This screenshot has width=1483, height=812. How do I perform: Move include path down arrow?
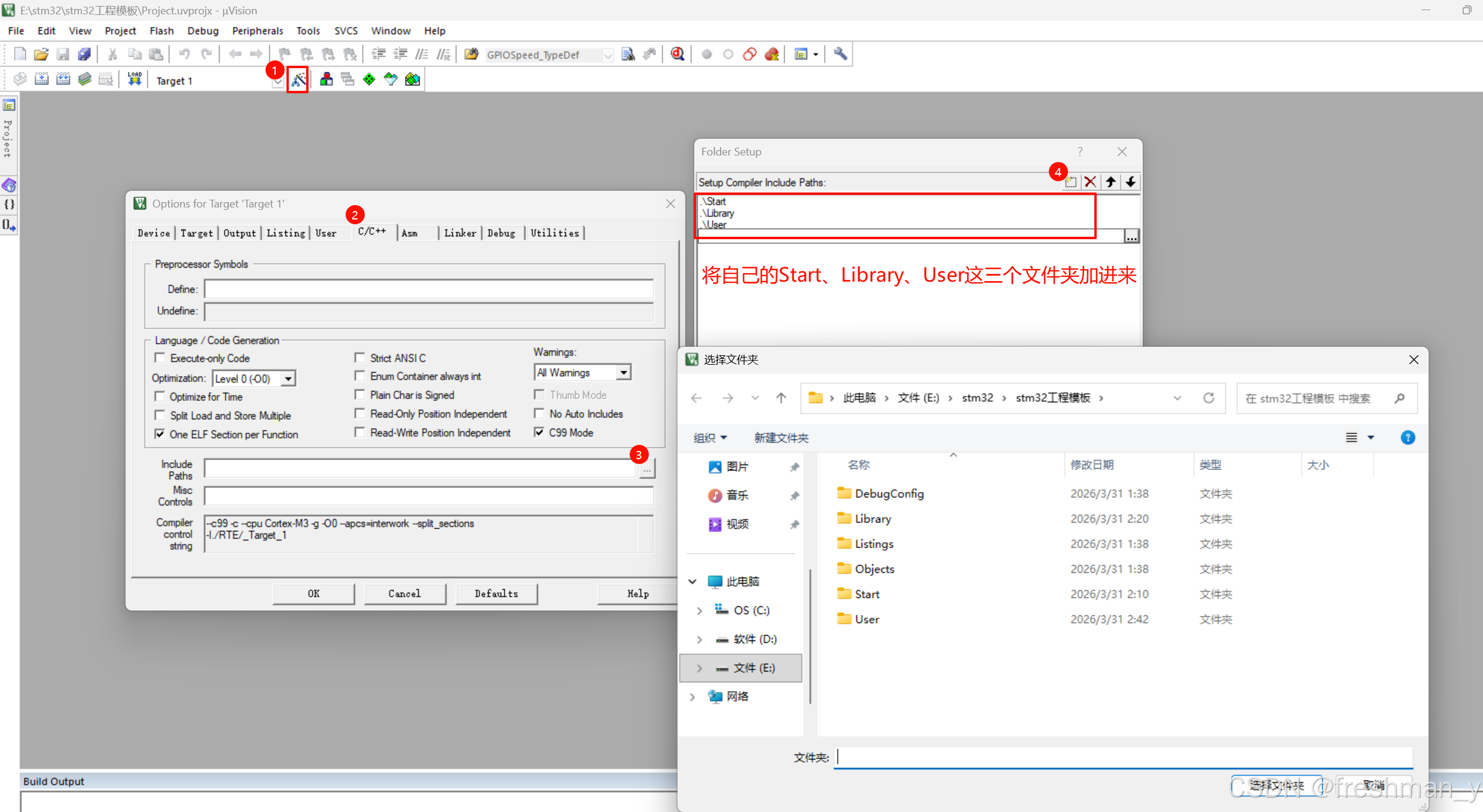pos(1130,182)
